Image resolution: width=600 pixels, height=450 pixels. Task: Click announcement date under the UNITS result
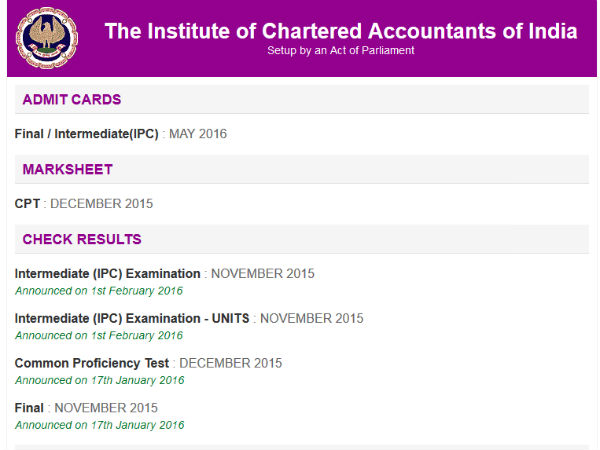(99, 336)
